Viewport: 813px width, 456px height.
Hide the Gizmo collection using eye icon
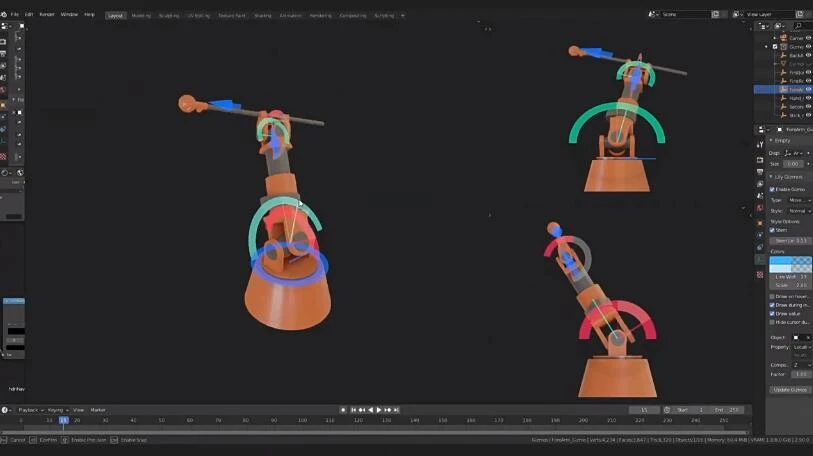coord(808,46)
